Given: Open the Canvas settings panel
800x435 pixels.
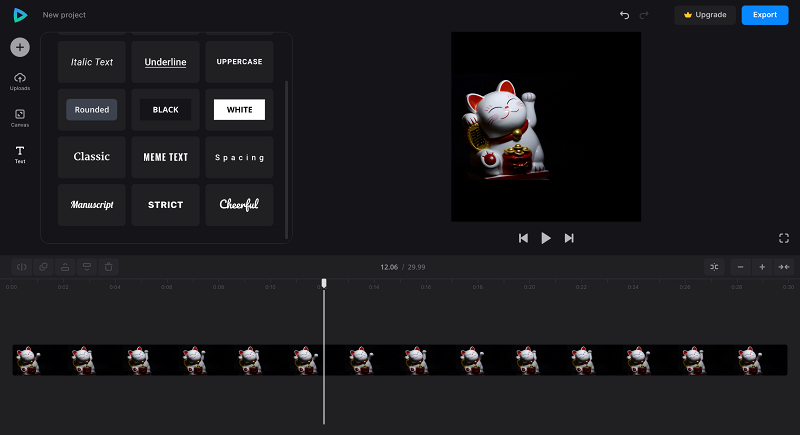Looking at the screenshot, I should [x=20, y=118].
